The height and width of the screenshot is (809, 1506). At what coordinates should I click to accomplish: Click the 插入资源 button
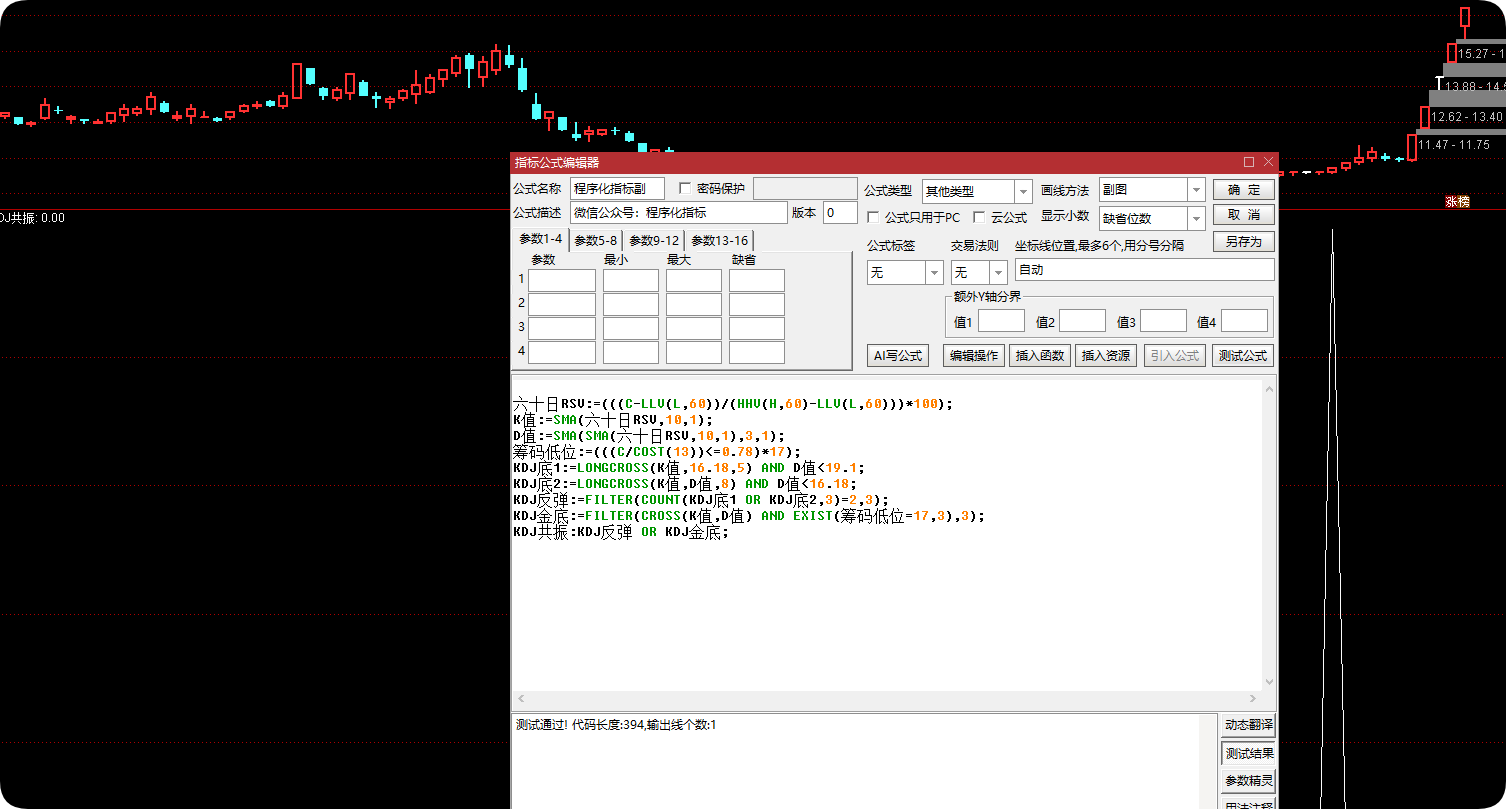[1107, 355]
